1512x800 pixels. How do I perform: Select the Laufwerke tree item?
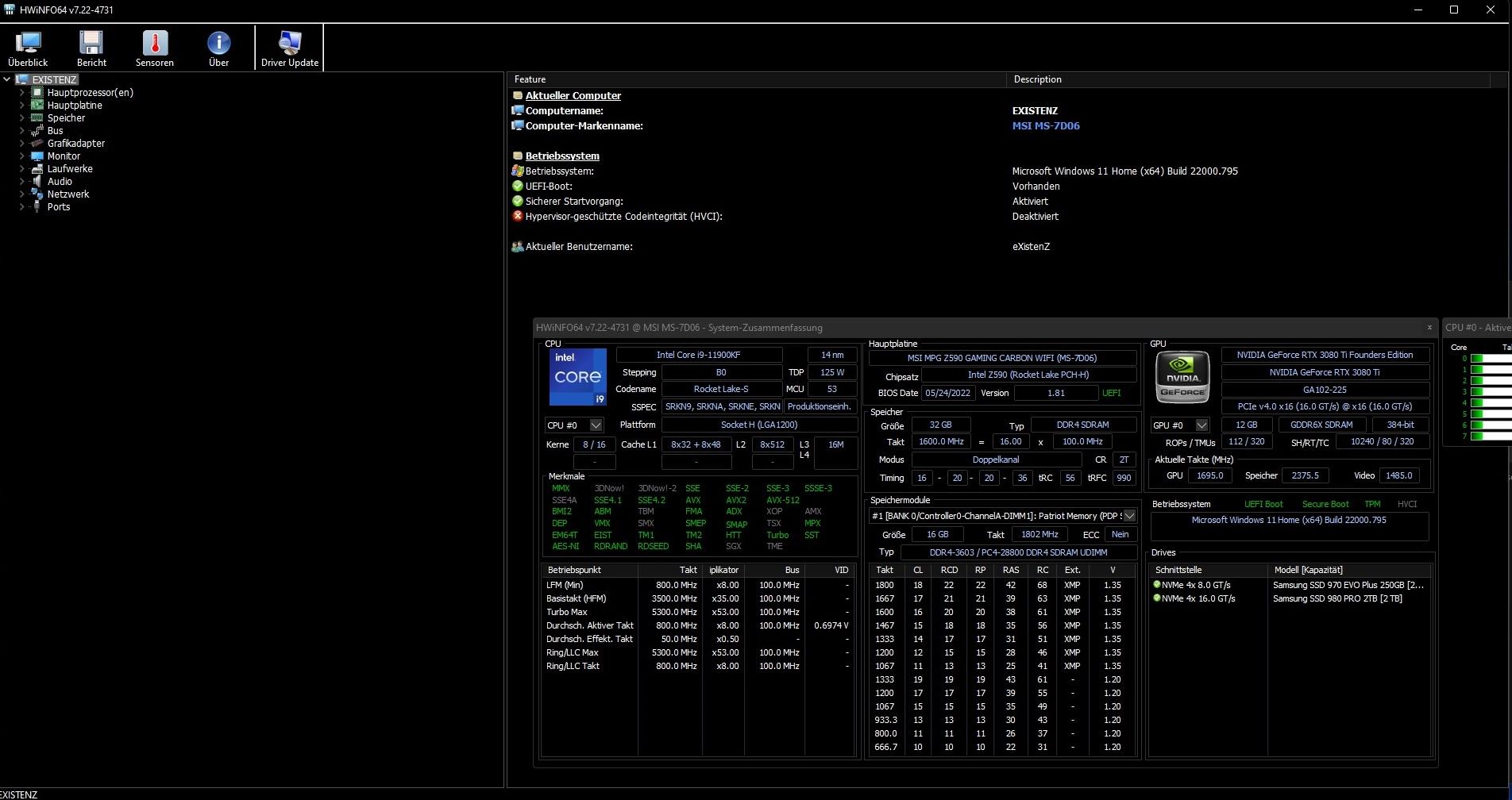(x=70, y=169)
